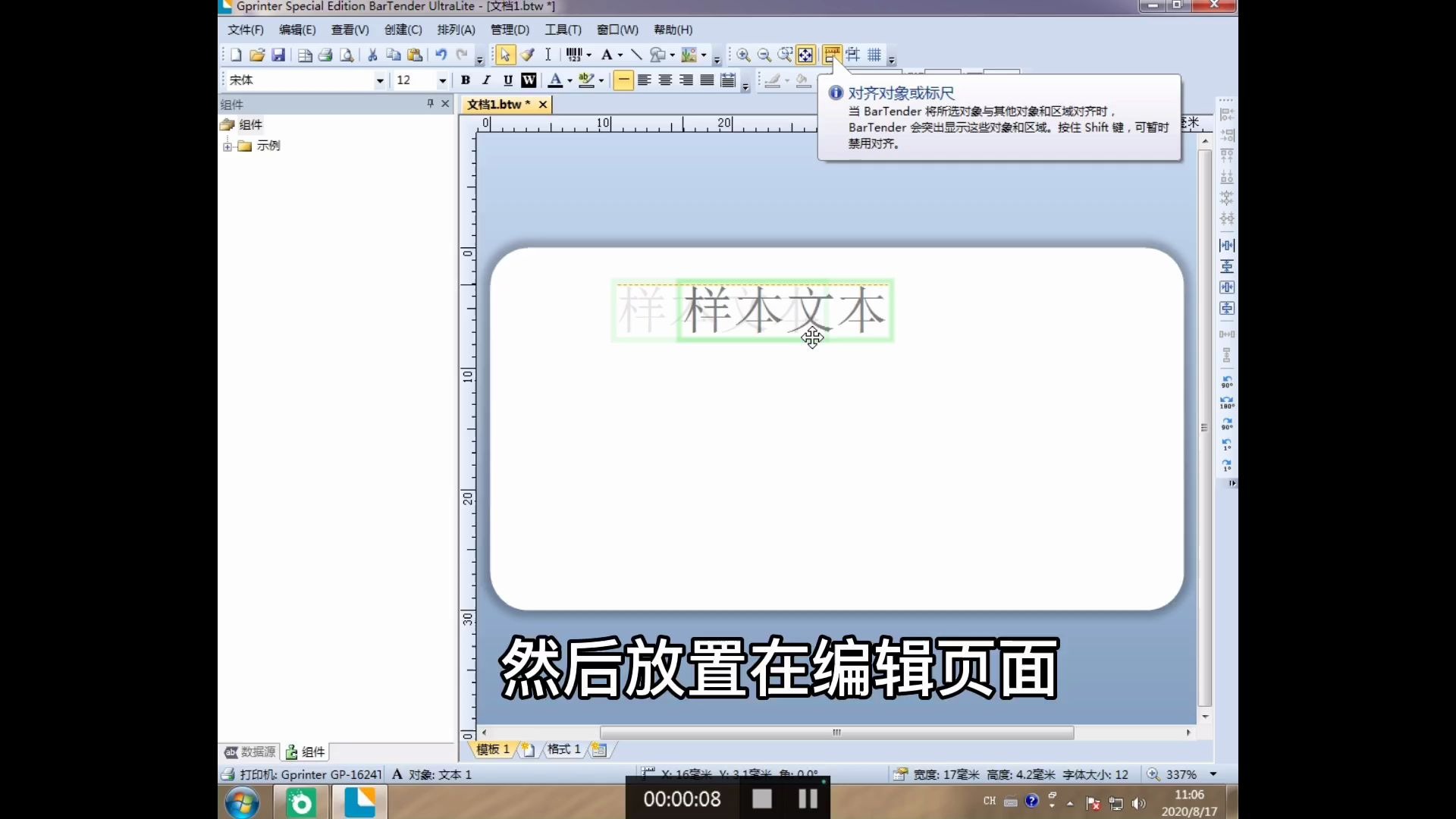The width and height of the screenshot is (1456, 819).
Task: Justify the text
Action: pyautogui.click(x=707, y=80)
